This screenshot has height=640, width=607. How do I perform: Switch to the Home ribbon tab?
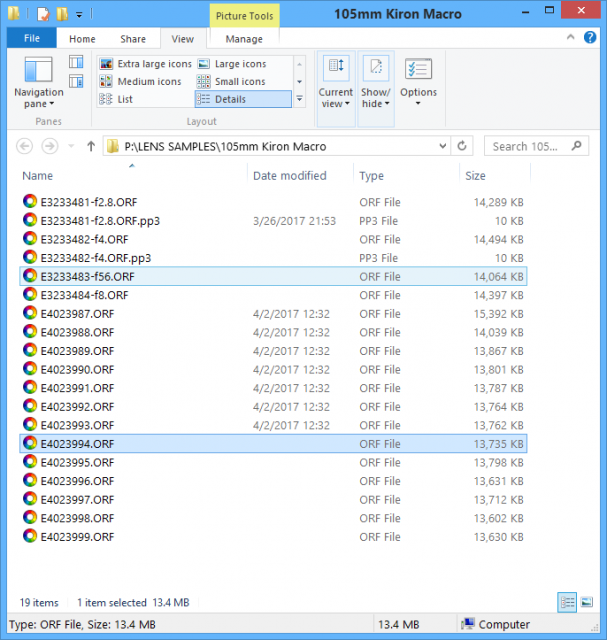tap(82, 39)
